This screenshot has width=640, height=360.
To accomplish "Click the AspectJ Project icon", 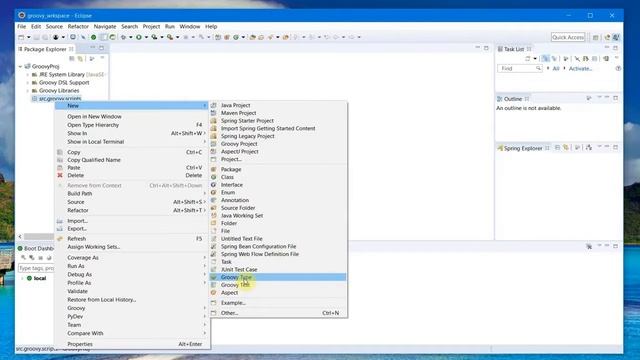I will (x=213, y=151).
